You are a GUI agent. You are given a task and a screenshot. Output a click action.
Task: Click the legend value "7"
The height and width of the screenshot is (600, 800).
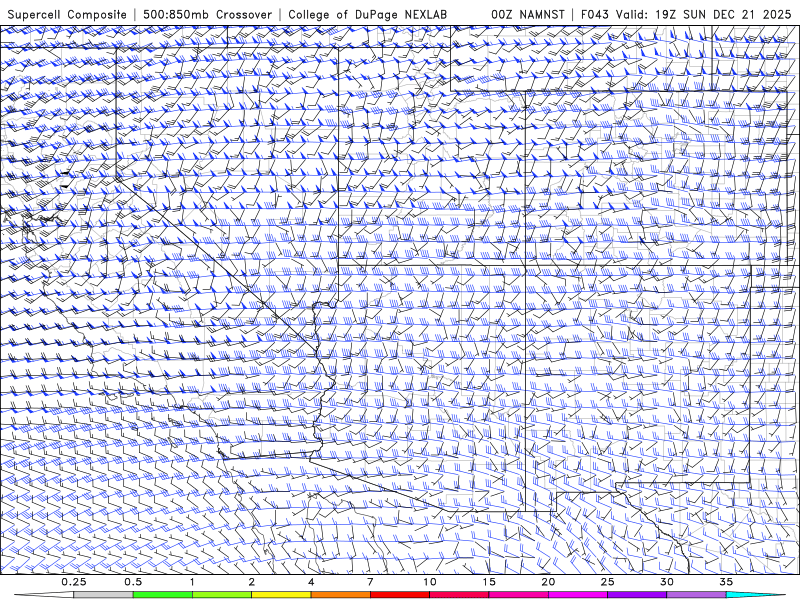370,582
